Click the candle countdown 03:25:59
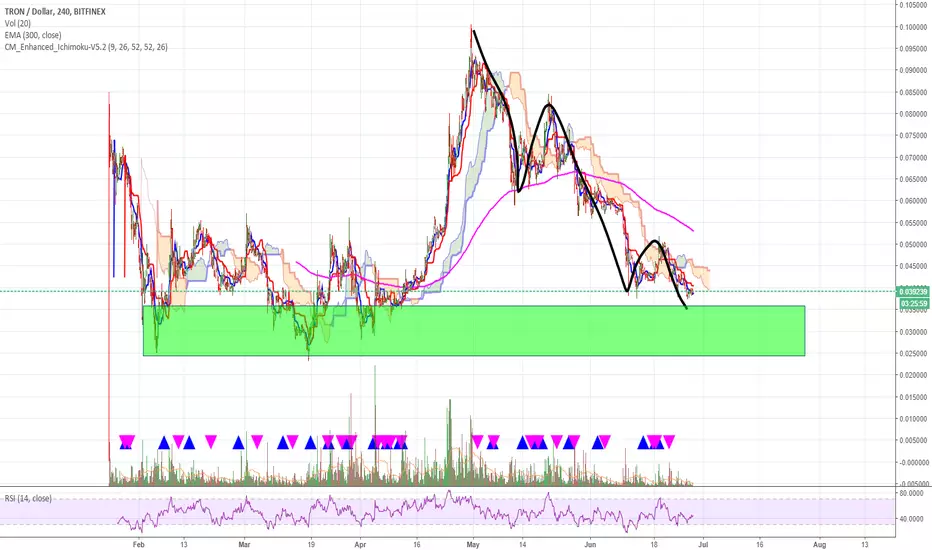This screenshot has height=550, width=932. (x=913, y=303)
